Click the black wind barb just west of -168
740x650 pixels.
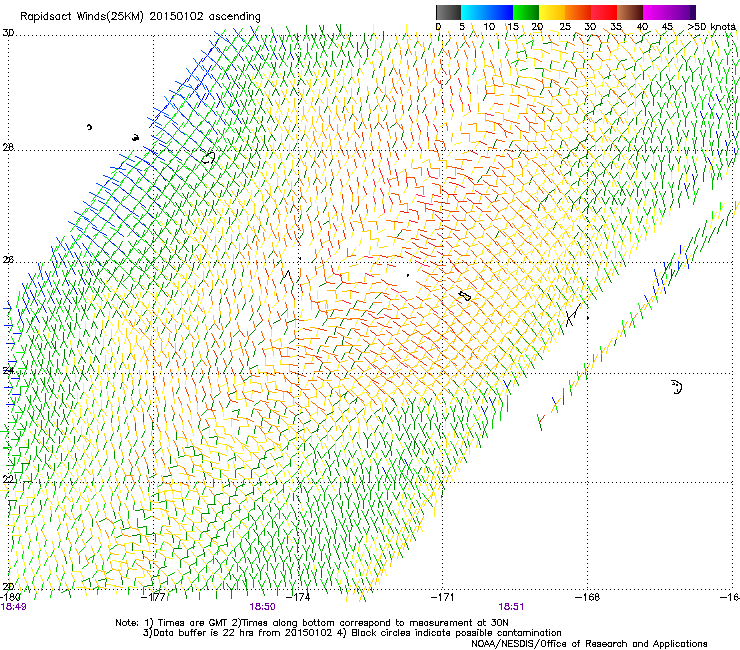573,315
